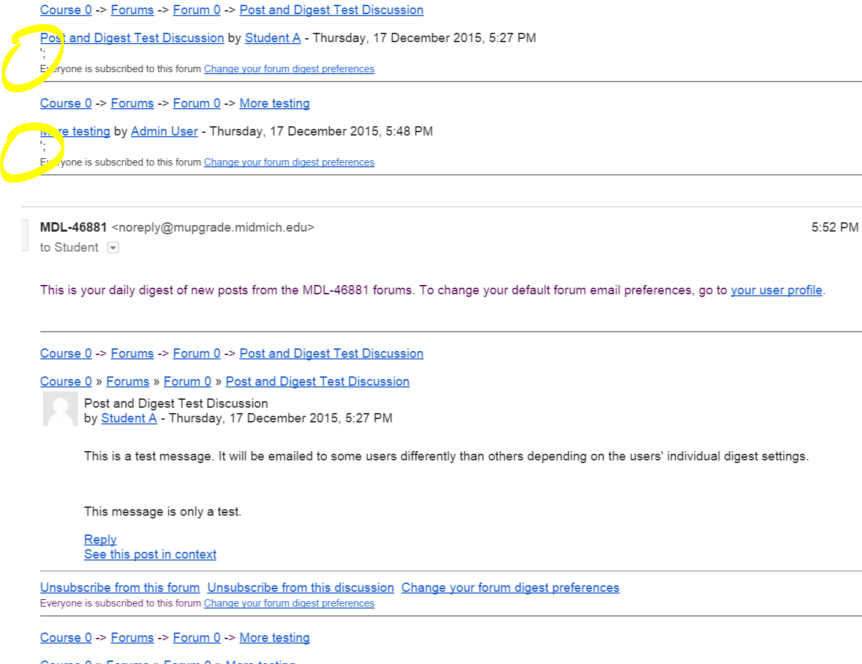This screenshot has width=862, height=664.
Task: Click 'Unsubscribe from this forum' link
Action: (120, 588)
